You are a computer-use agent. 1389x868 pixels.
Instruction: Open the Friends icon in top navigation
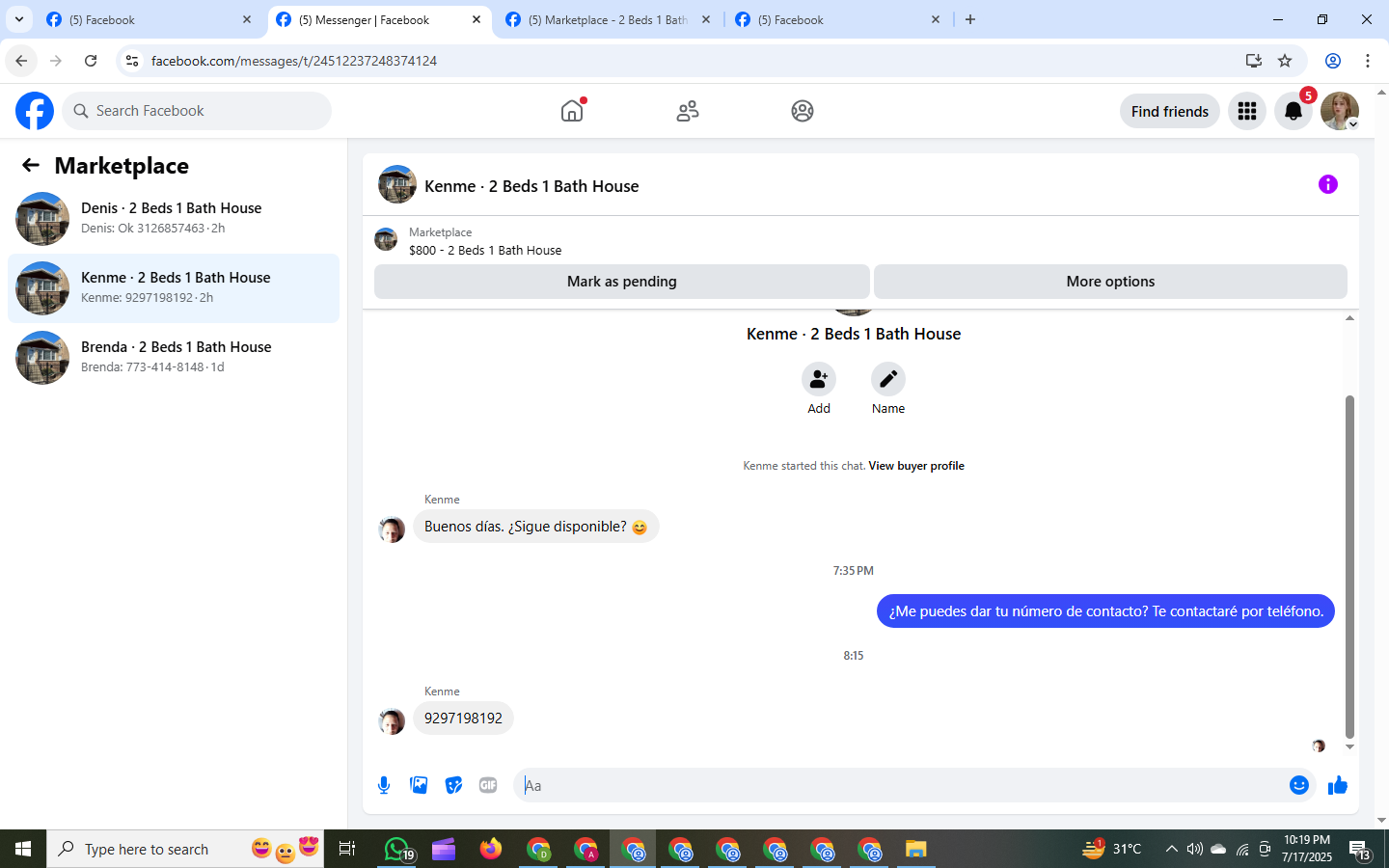point(688,111)
